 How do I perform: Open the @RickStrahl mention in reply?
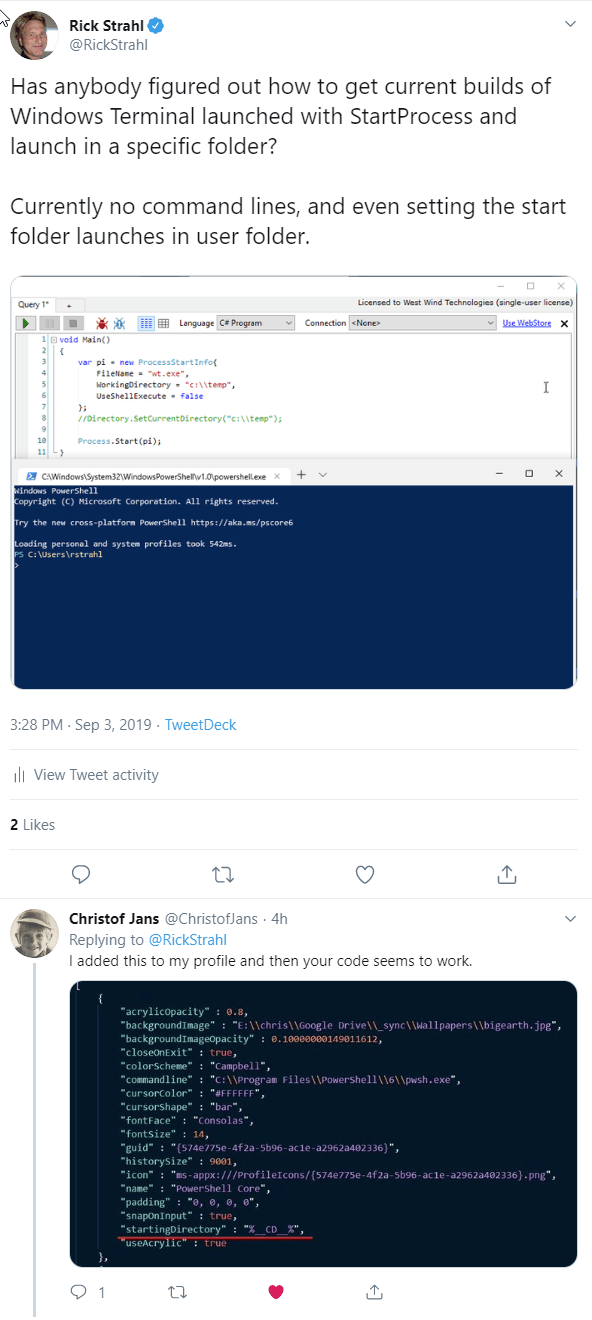point(188,939)
